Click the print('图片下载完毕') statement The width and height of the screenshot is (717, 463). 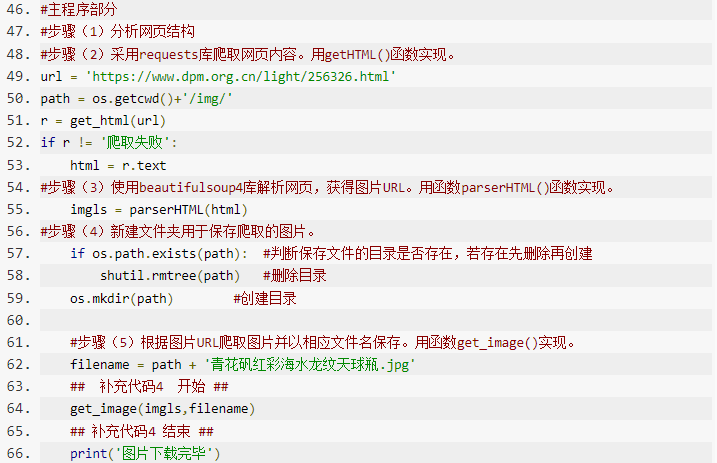pyautogui.click(x=144, y=453)
